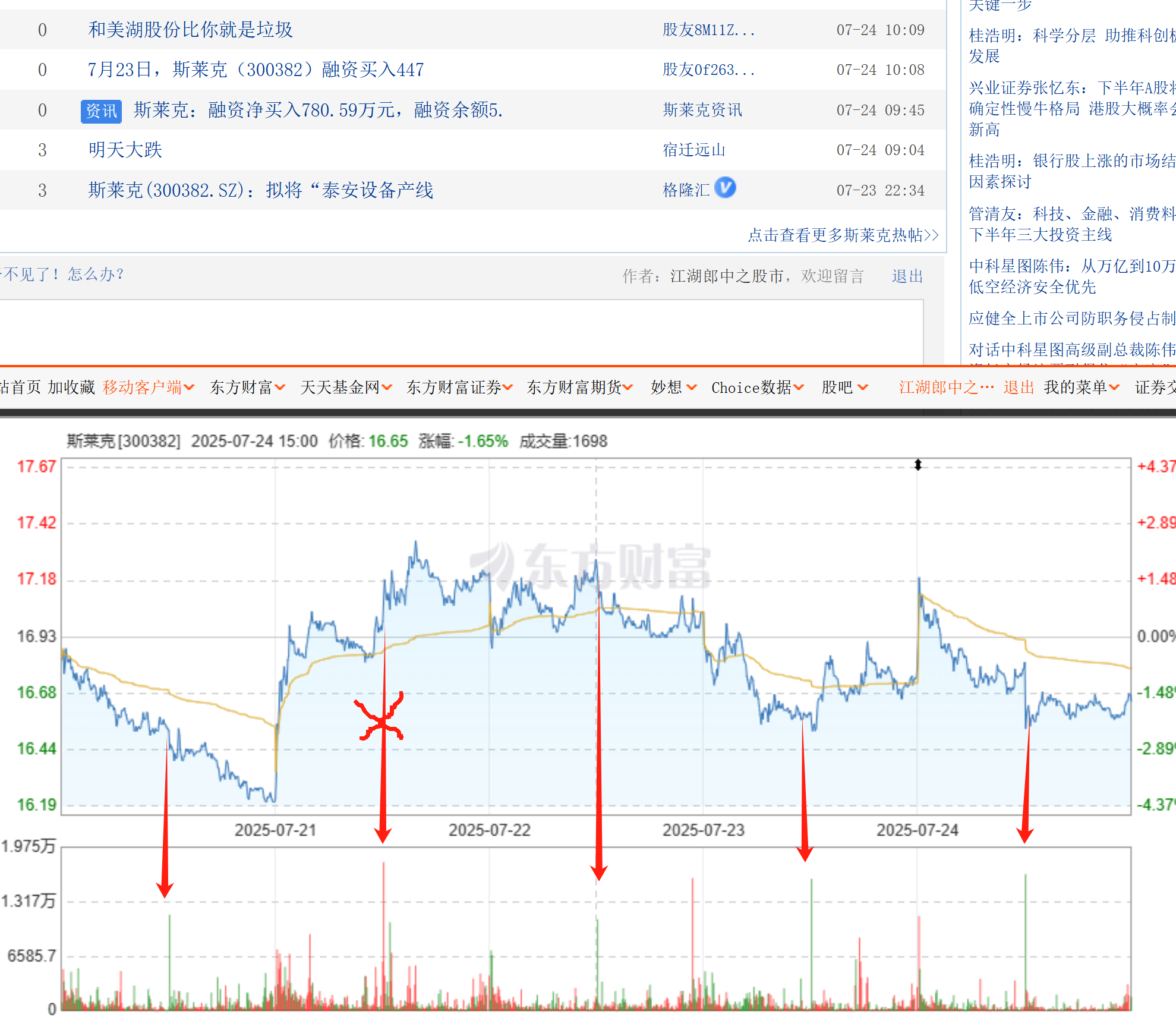Click the 资讯 tag badge

pyautogui.click(x=101, y=111)
